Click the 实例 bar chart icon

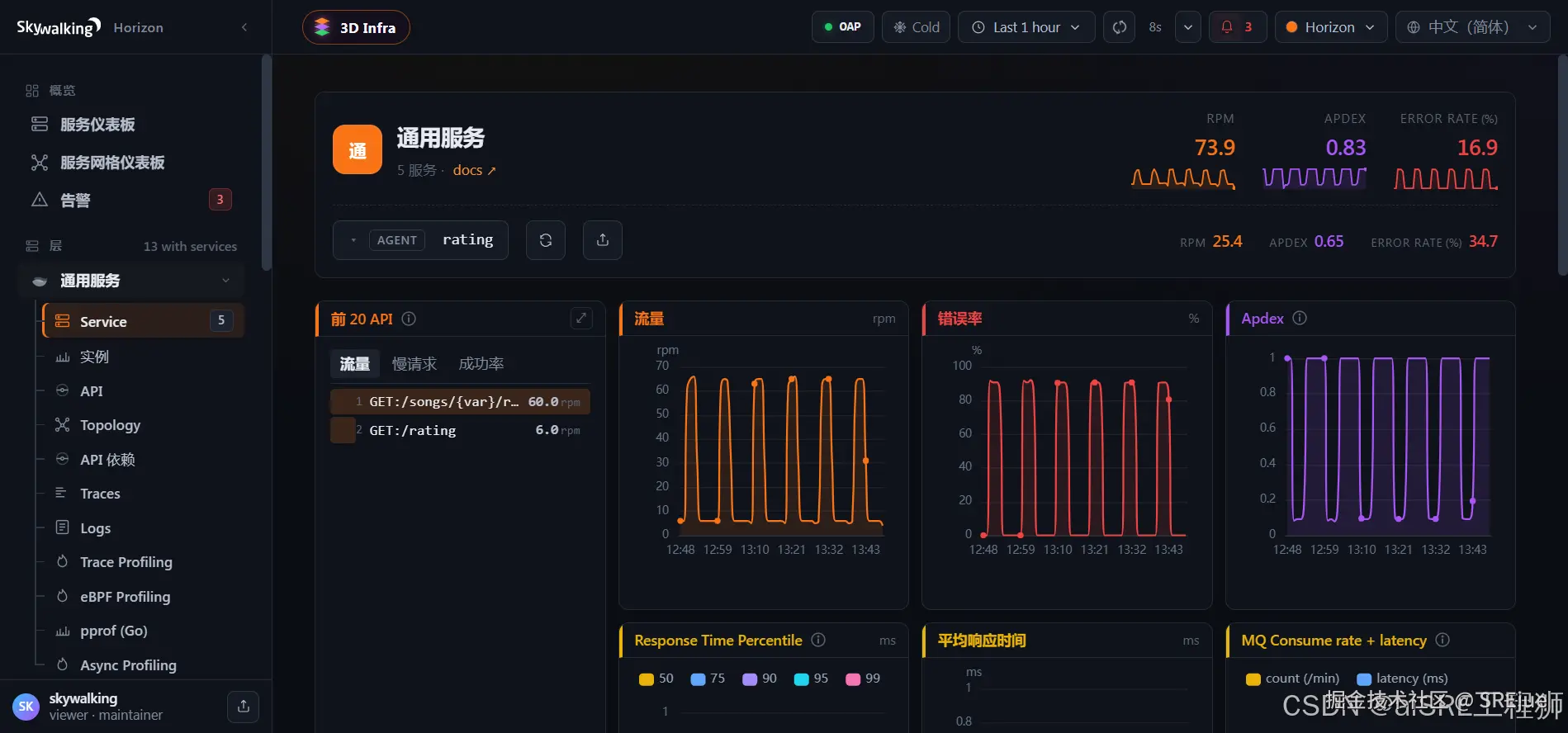62,357
